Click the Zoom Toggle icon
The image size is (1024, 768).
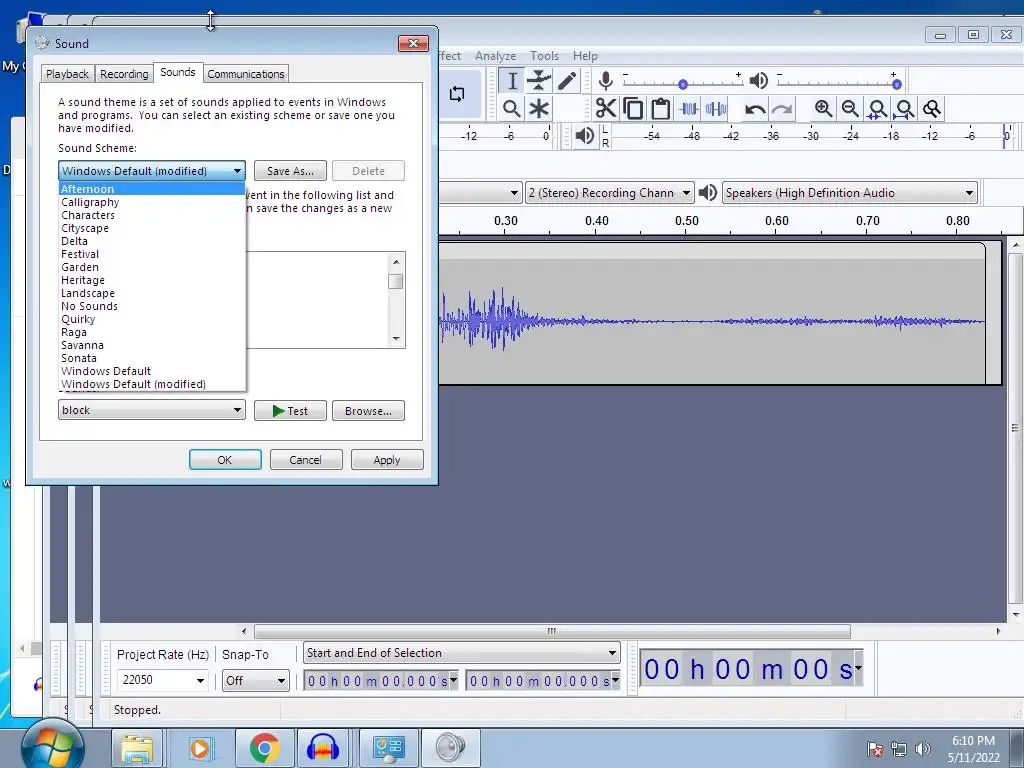click(933, 108)
